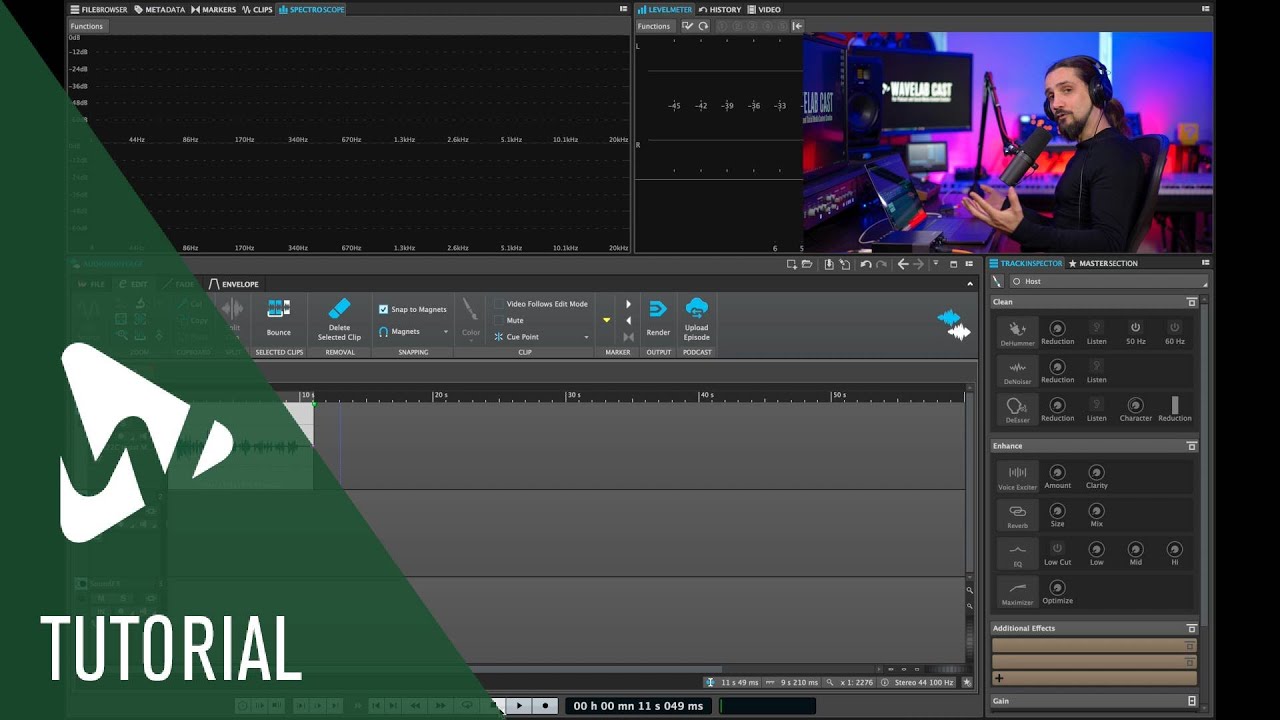Tick the clip Mute checkbox
Viewport: 1280px width, 720px height.
[499, 320]
